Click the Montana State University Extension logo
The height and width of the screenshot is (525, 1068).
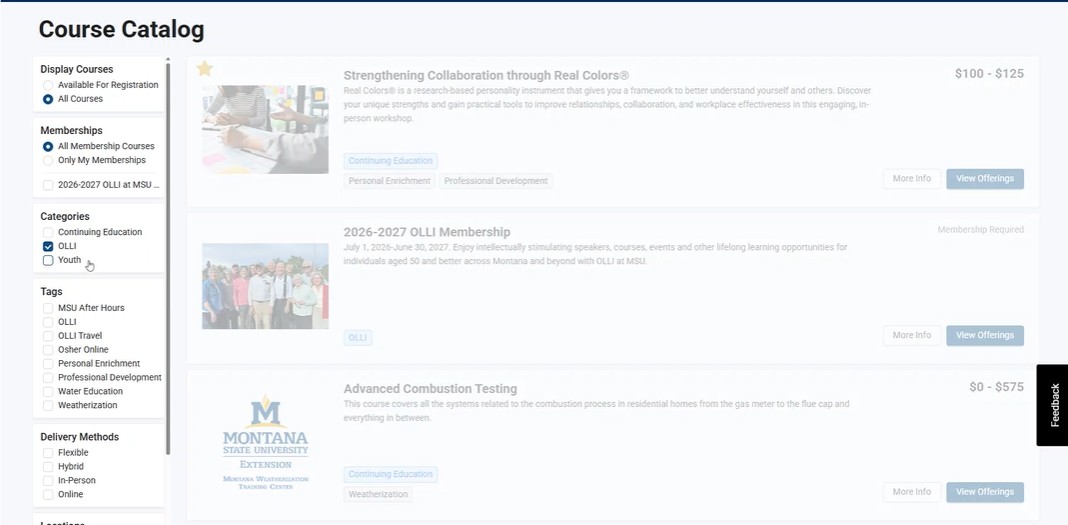point(265,443)
